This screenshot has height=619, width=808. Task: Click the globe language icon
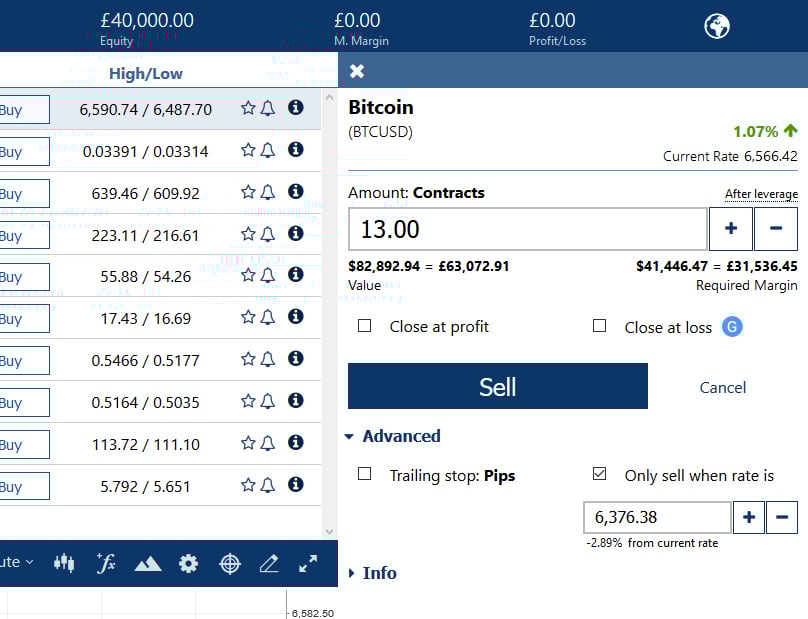pyautogui.click(x=717, y=26)
